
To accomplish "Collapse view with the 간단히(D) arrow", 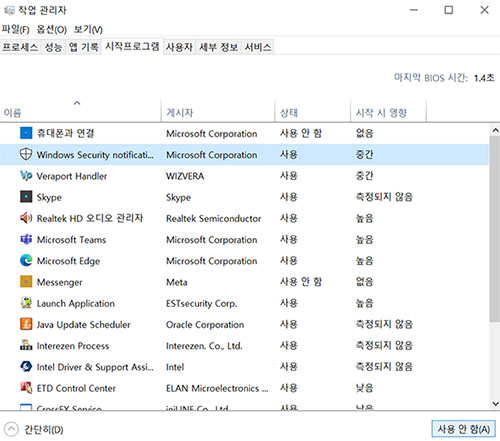I will (x=11, y=429).
